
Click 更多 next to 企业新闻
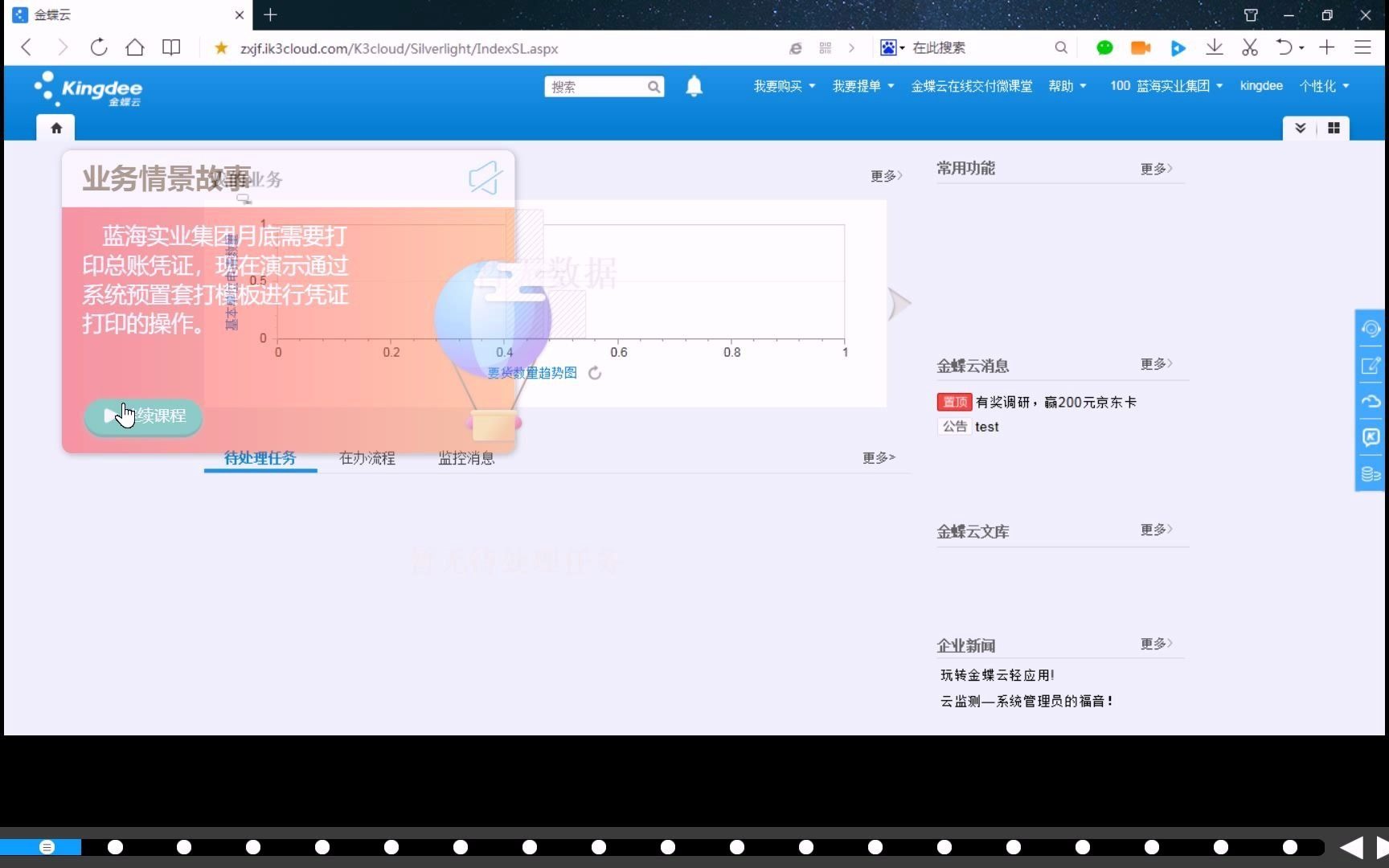(1156, 644)
